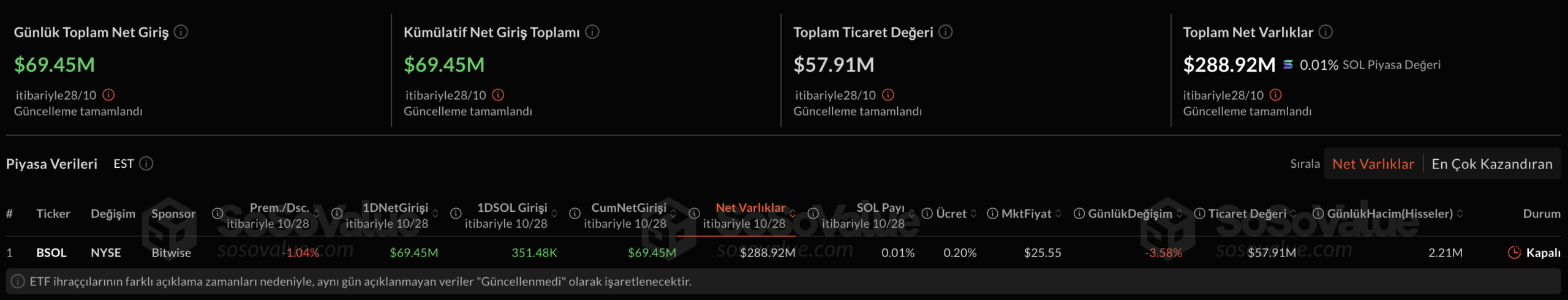Image resolution: width=1568 pixels, height=300 pixels.
Task: Click red alert icon under Toplam Ticaret Değeri
Action: tap(888, 95)
